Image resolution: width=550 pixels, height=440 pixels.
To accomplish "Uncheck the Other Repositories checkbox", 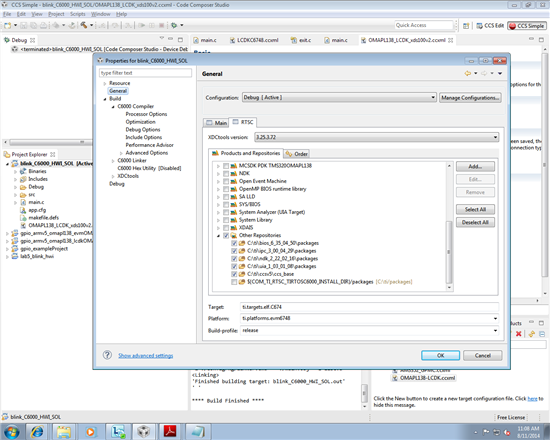I will [x=226, y=235].
